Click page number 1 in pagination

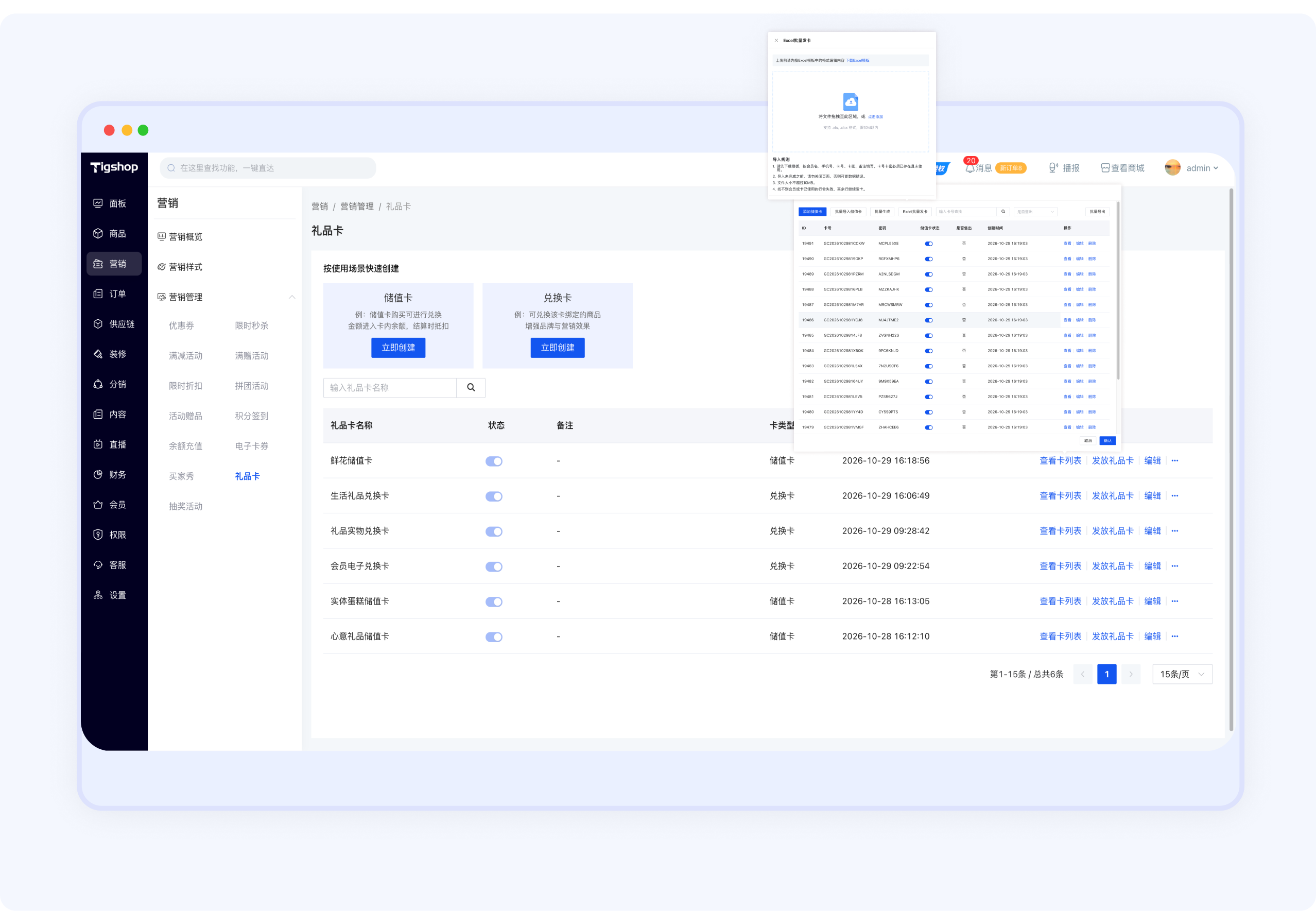point(1106,674)
